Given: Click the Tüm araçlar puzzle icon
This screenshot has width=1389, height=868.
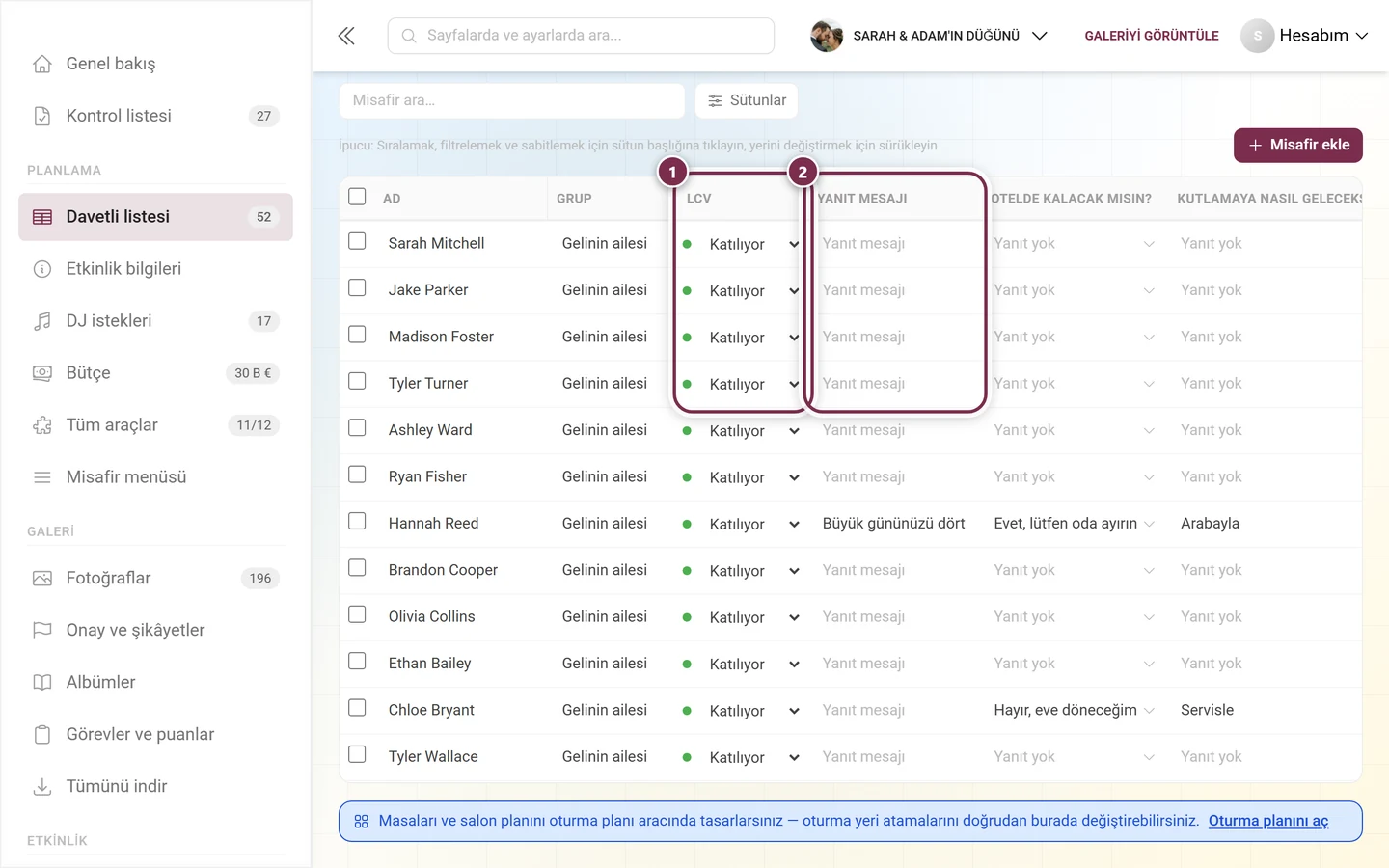Looking at the screenshot, I should (42, 425).
